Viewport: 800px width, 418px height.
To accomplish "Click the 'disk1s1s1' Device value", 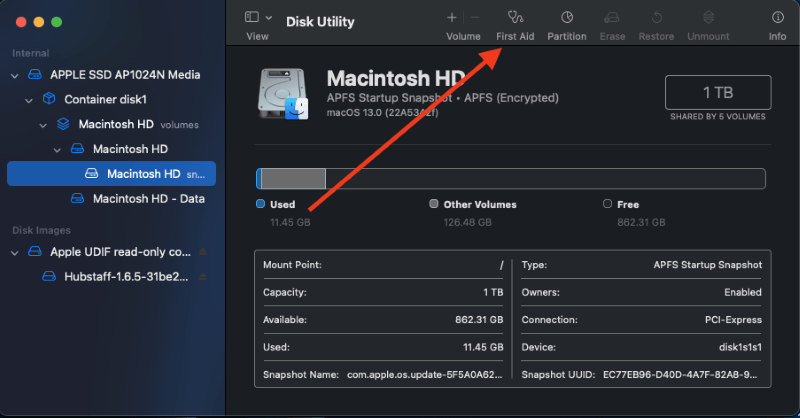I will (x=740, y=347).
